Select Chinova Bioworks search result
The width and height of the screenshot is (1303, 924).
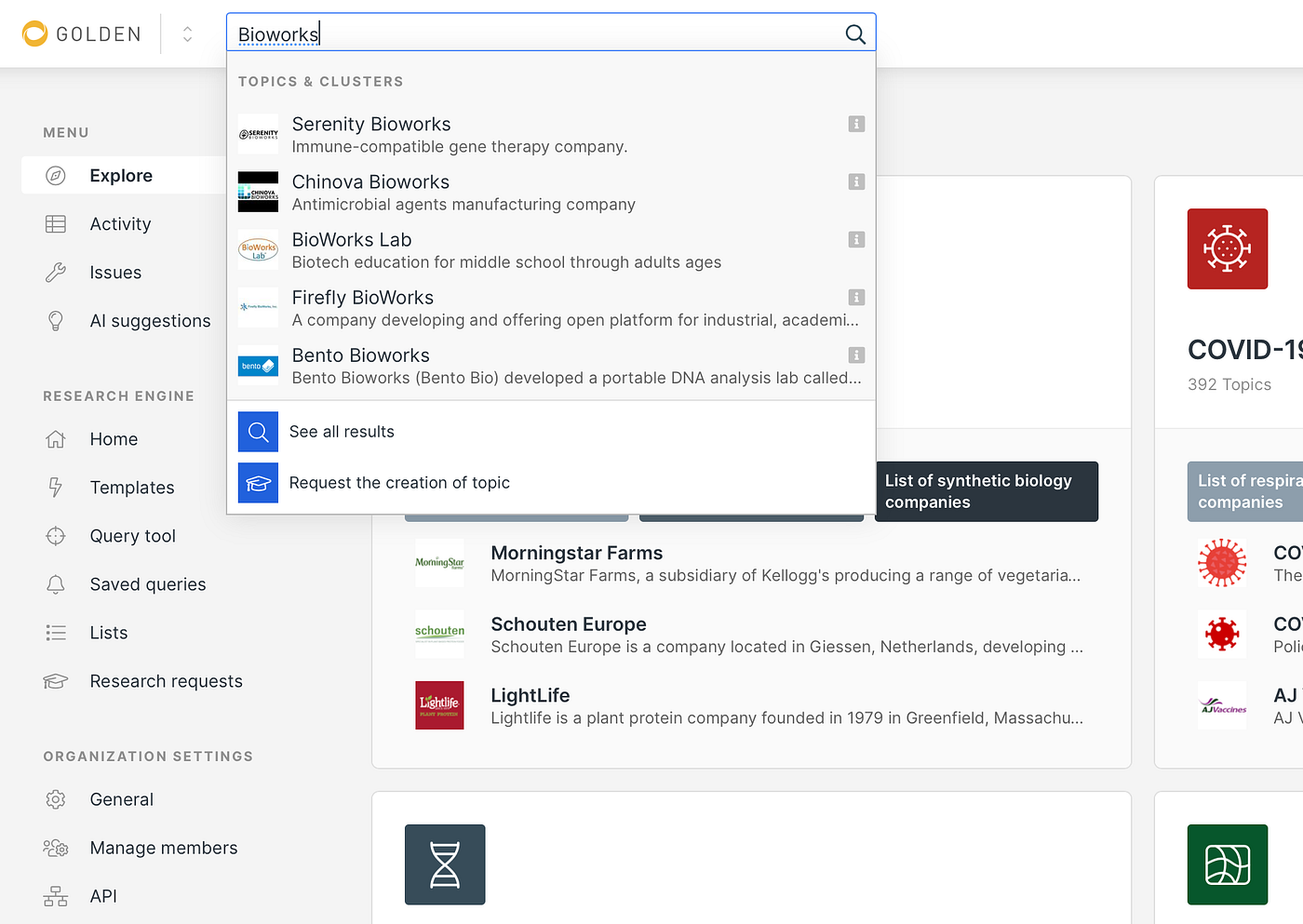(x=551, y=193)
